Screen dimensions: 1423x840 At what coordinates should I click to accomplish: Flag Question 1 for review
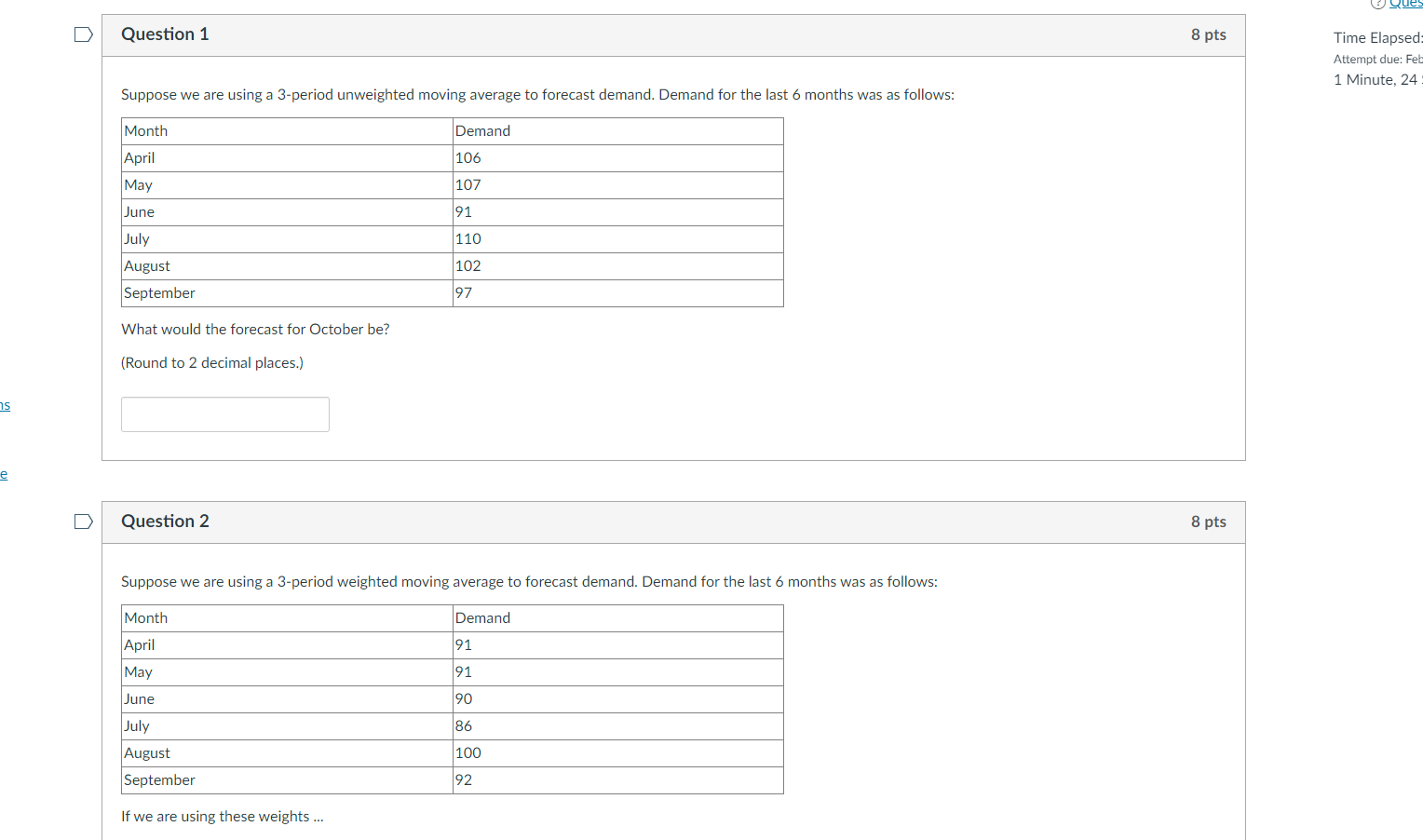click(83, 34)
